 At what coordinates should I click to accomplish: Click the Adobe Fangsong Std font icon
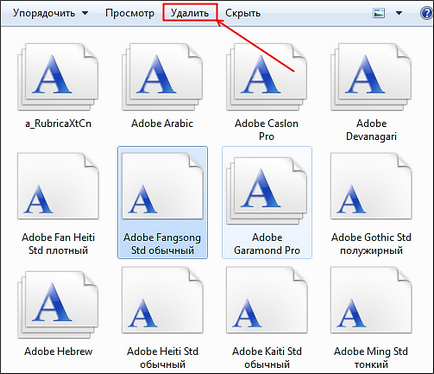162,186
